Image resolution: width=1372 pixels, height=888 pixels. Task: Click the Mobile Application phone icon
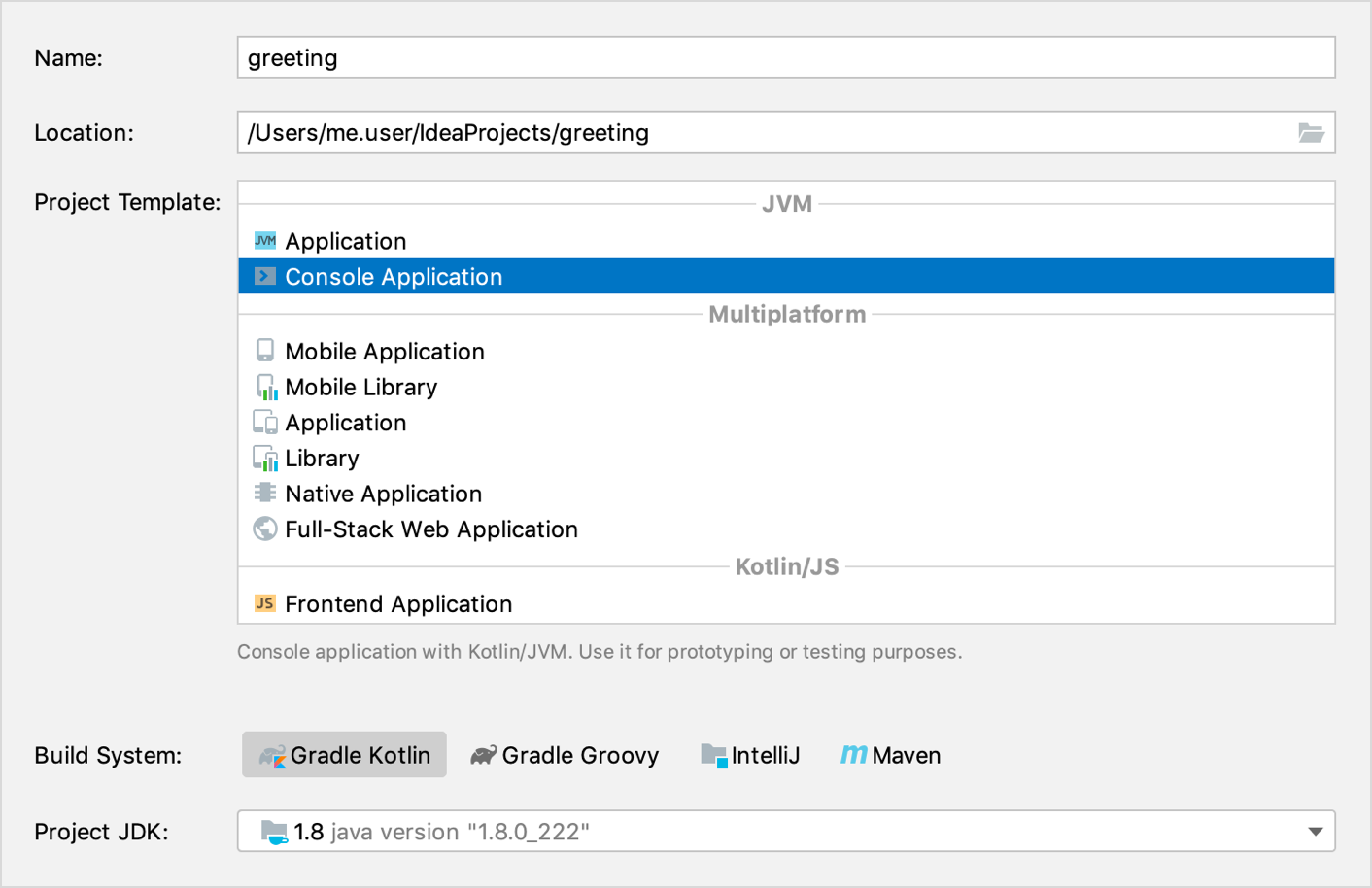coord(263,351)
